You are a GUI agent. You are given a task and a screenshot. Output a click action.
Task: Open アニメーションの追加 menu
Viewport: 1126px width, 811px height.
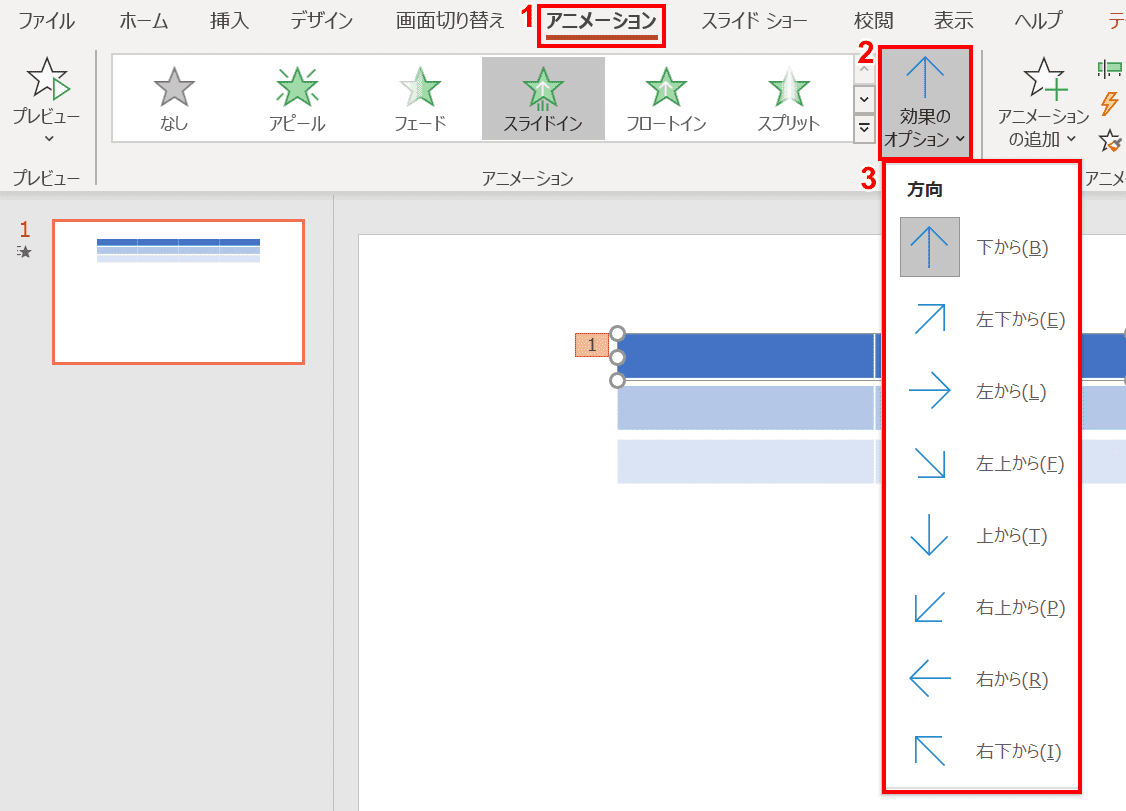1043,103
